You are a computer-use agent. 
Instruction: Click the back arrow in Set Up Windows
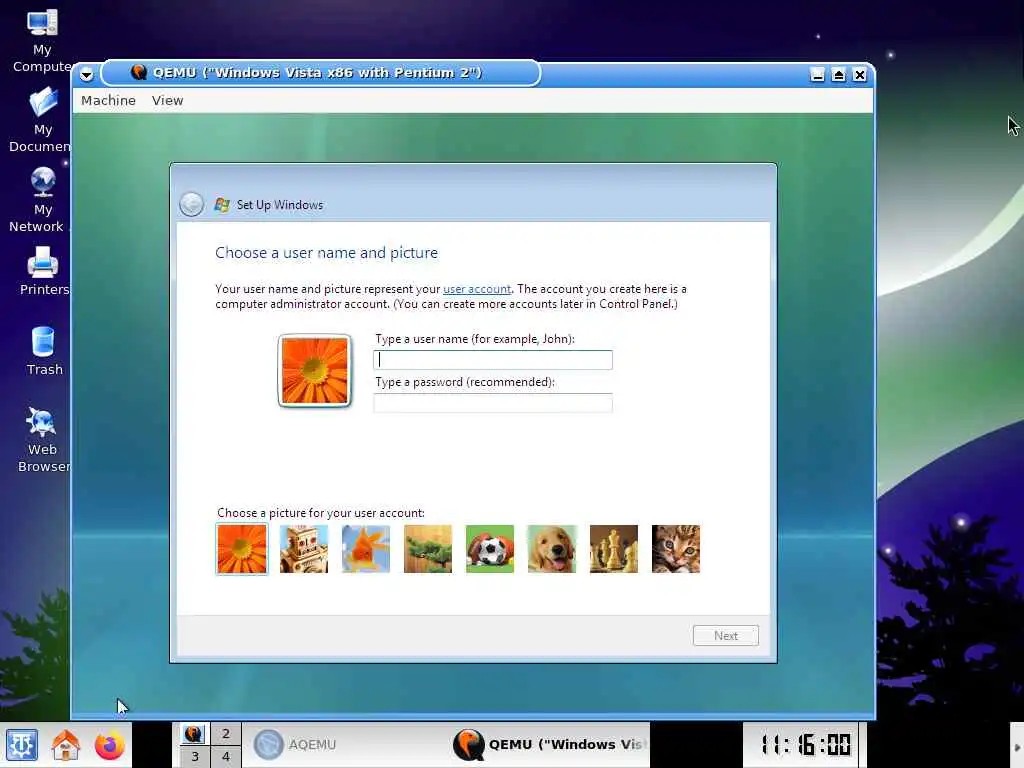point(191,204)
